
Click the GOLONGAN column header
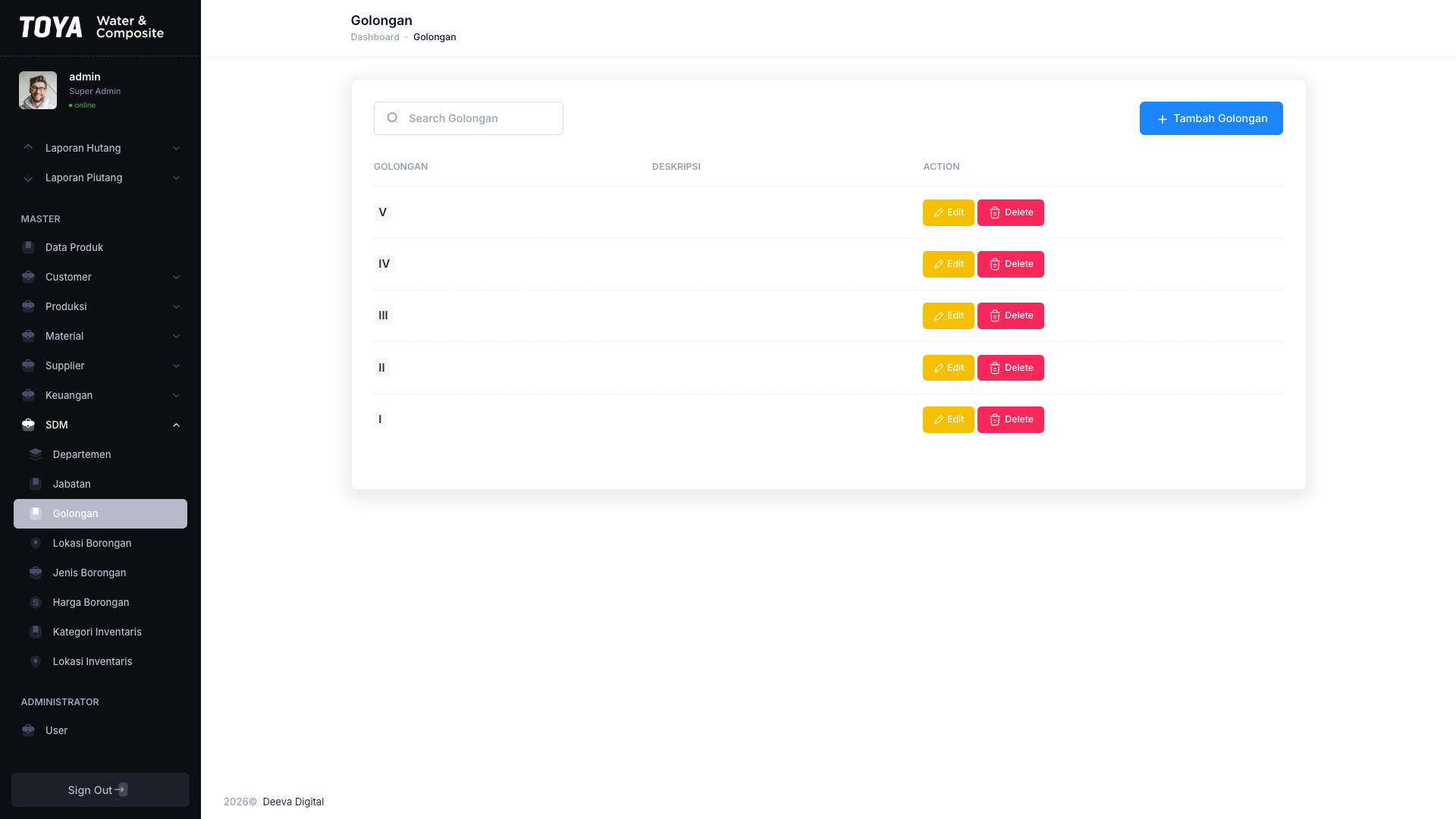coord(400,167)
